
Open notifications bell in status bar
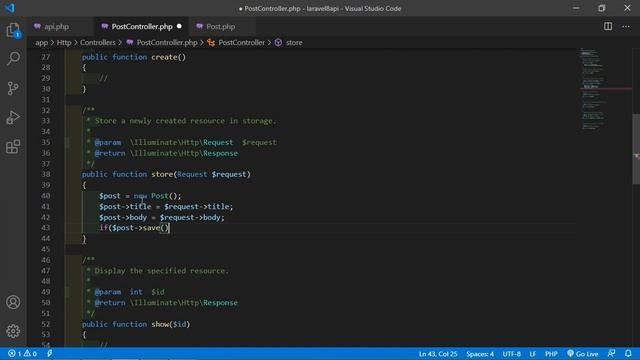pos(628,353)
